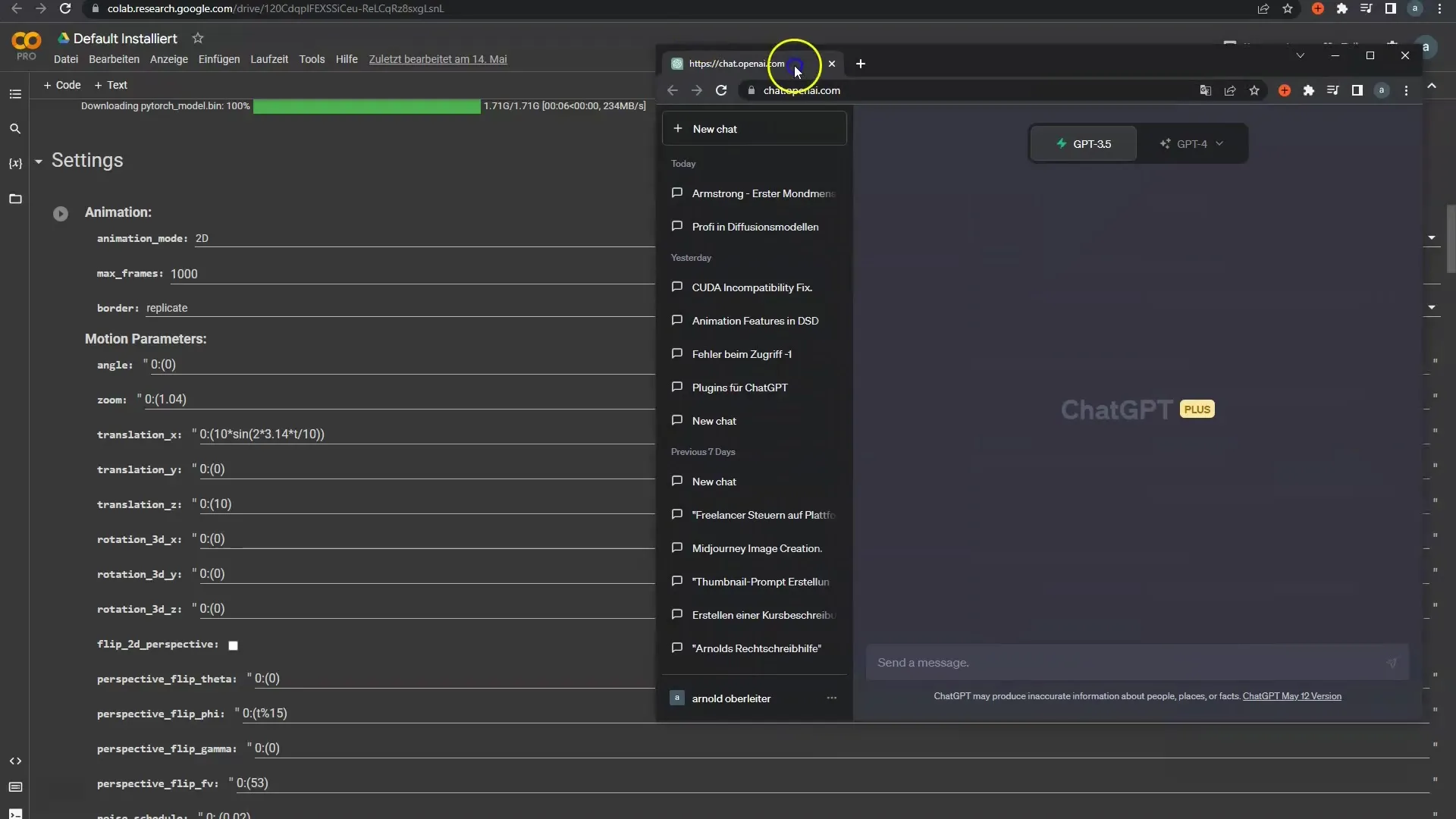Open the Anzeige menu
Image resolution: width=1456 pixels, height=819 pixels.
[x=169, y=59]
